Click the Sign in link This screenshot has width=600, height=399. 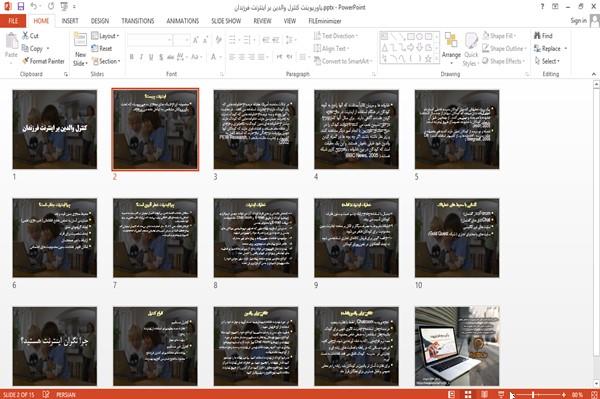click(578, 21)
